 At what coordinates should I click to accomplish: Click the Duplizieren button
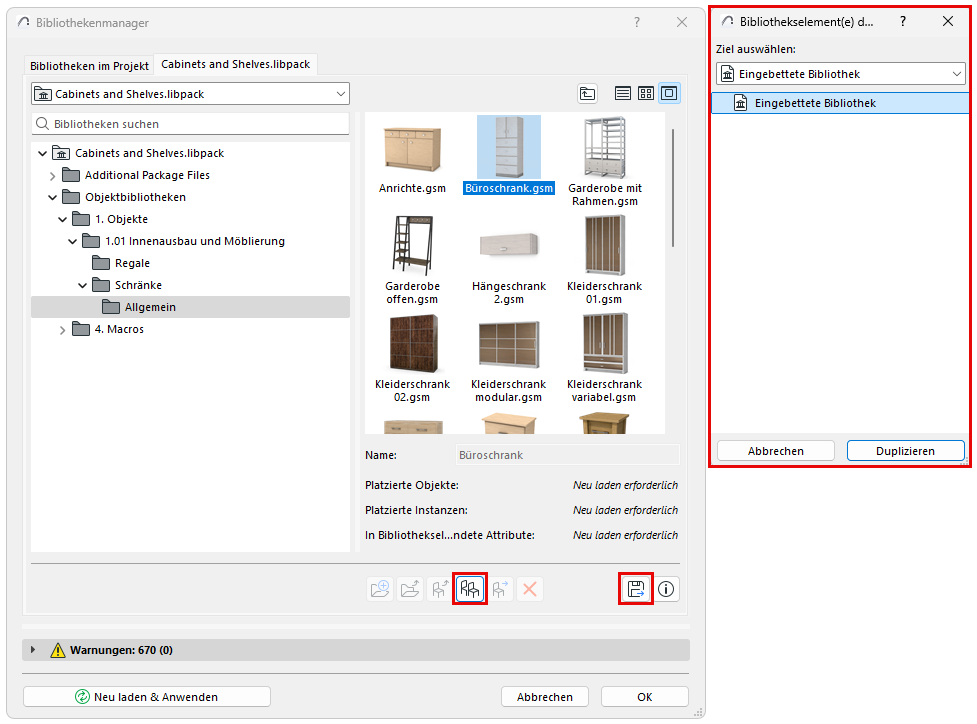point(905,450)
